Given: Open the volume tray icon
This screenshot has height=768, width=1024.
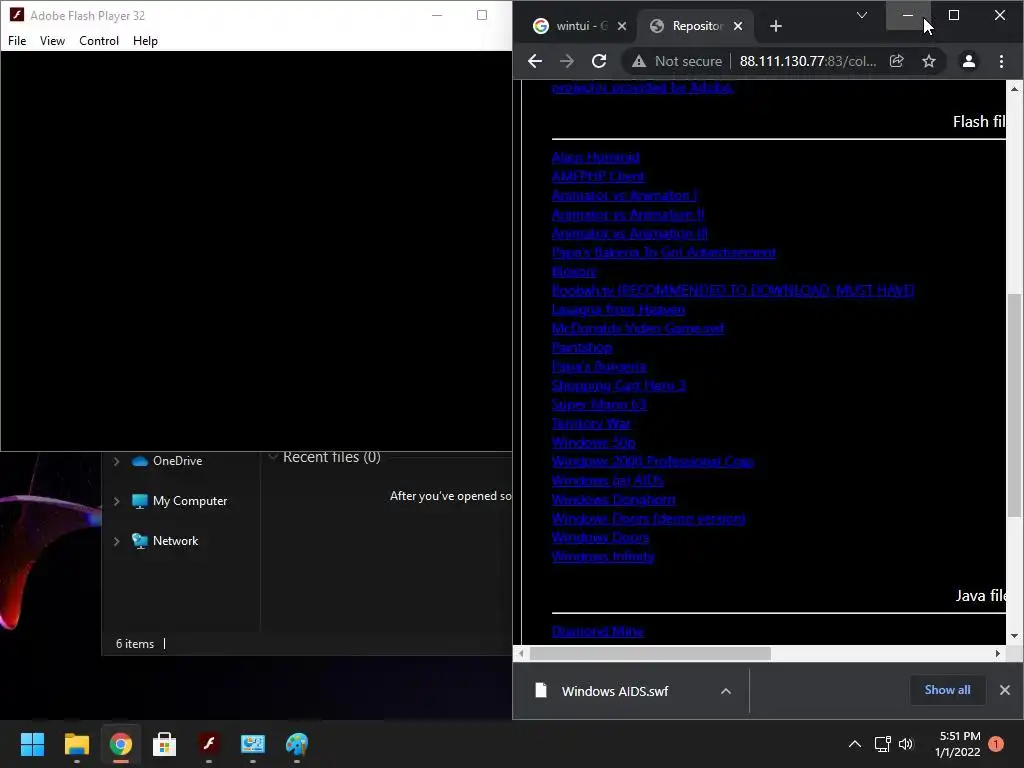Looking at the screenshot, I should tap(906, 744).
